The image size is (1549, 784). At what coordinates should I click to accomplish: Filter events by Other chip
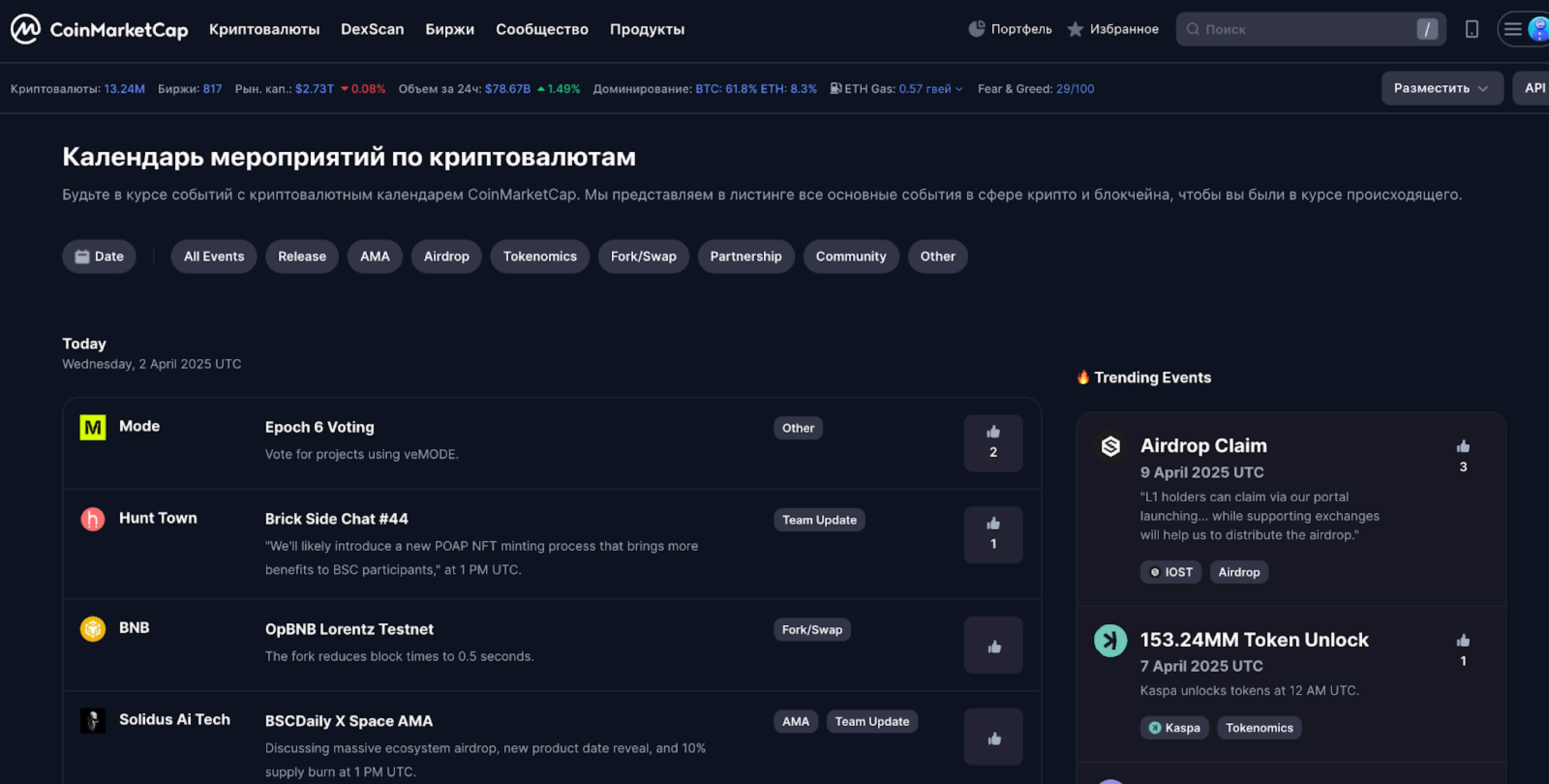937,257
